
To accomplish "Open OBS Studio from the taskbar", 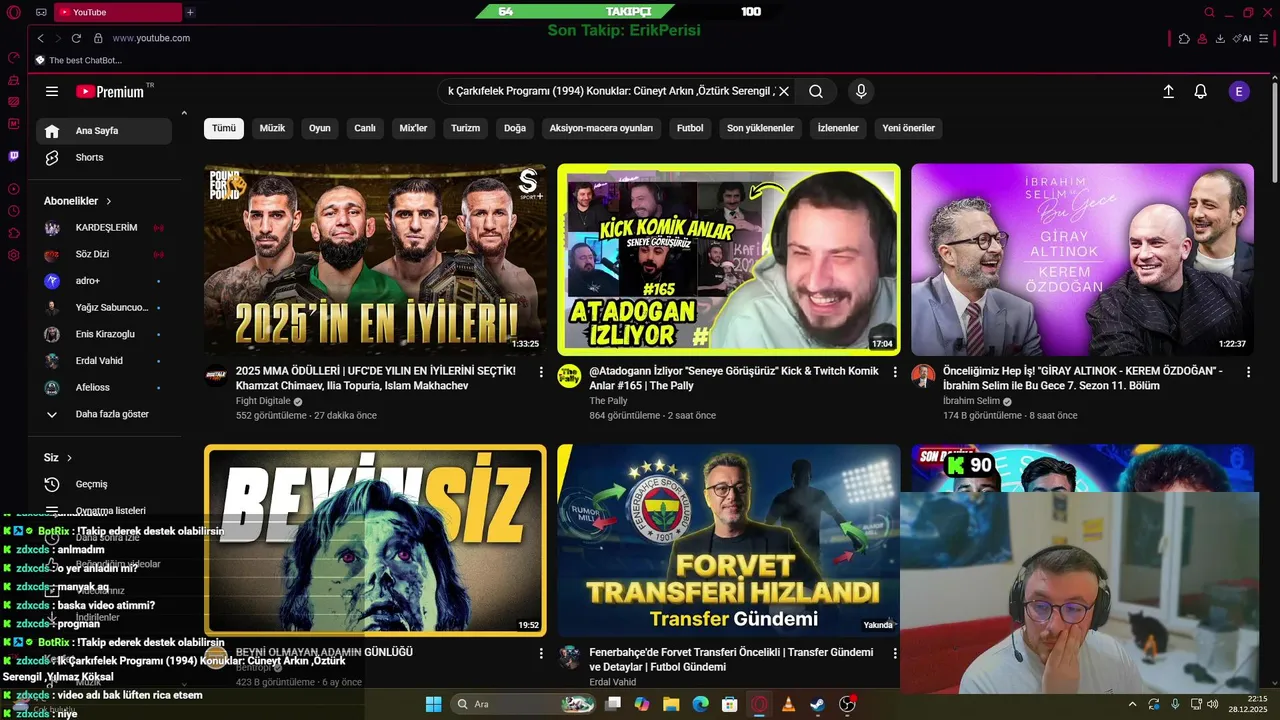I will (x=848, y=704).
